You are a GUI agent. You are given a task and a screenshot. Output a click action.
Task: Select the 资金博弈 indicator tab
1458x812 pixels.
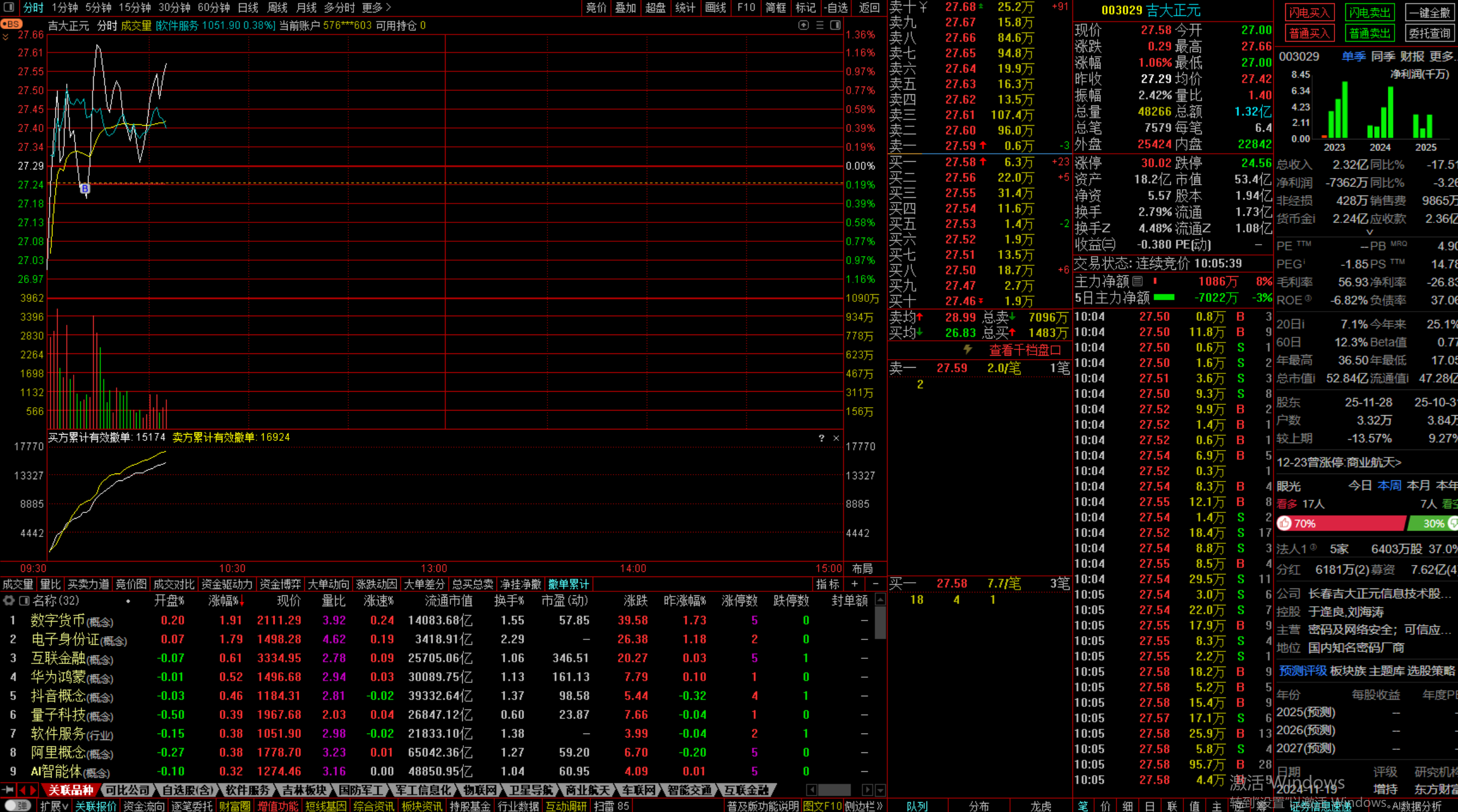click(280, 584)
